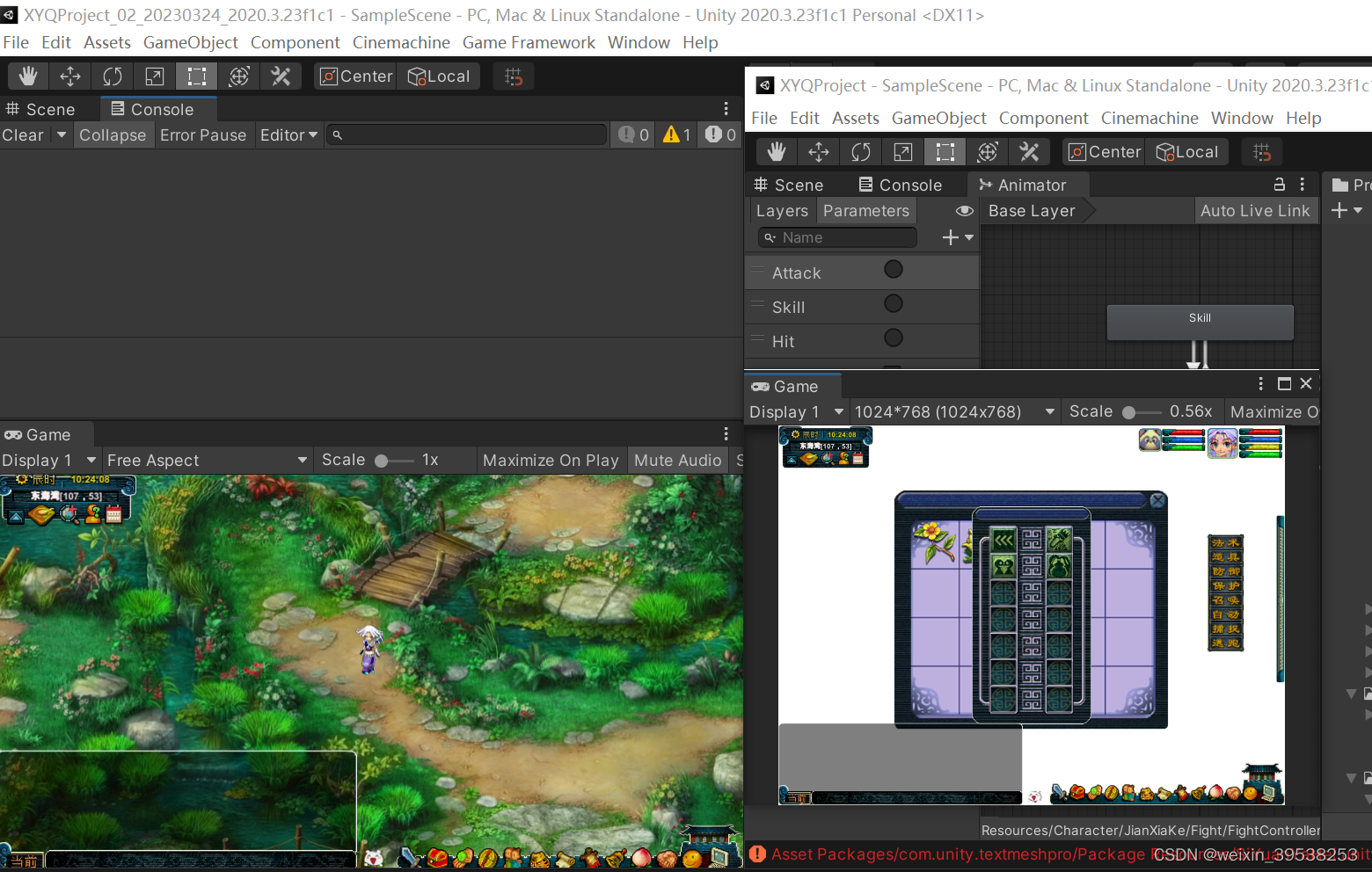Click Auto Live Link button

[x=1255, y=210]
